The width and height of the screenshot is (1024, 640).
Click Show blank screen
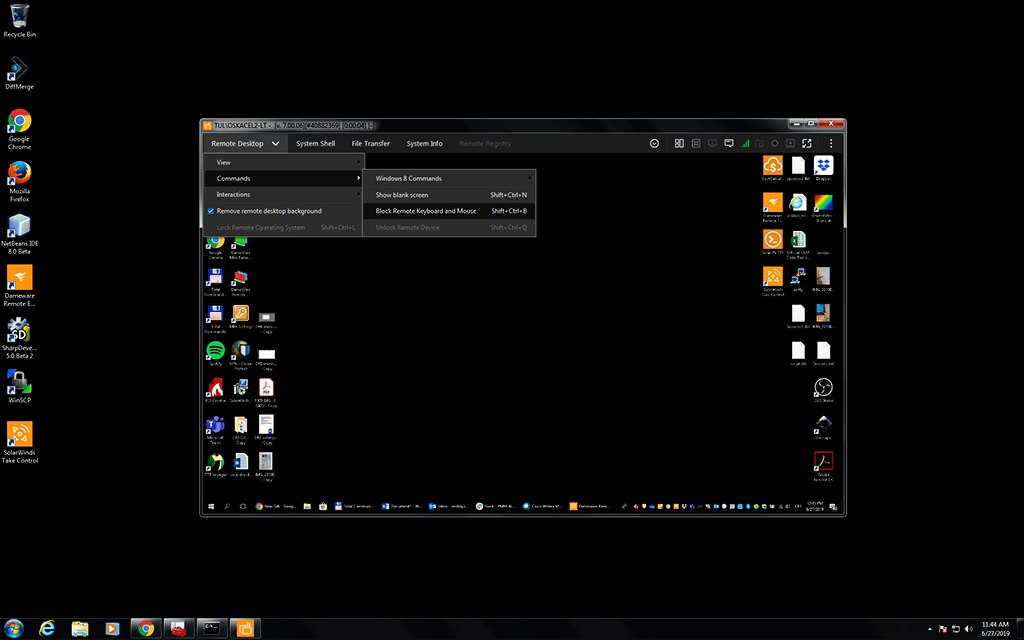(401, 194)
